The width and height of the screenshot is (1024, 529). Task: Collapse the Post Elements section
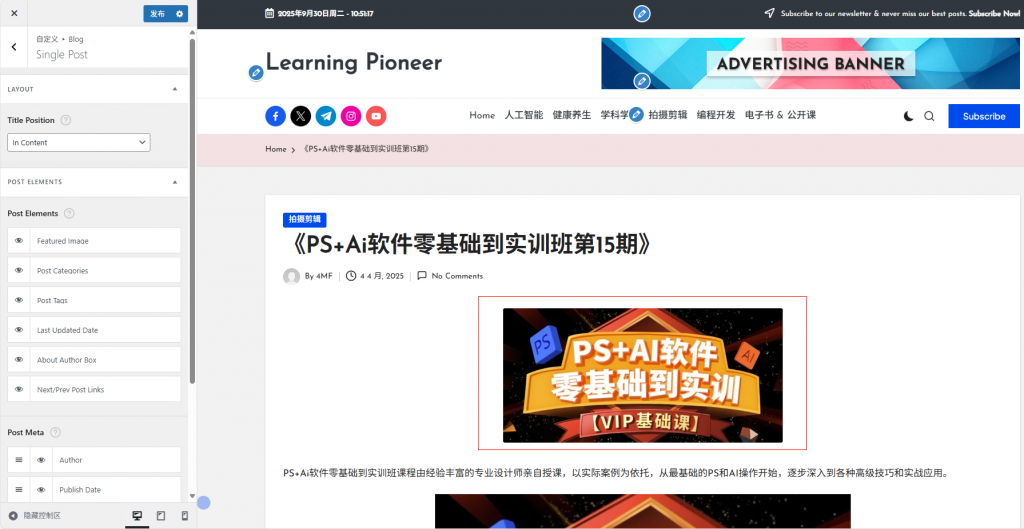tap(175, 182)
